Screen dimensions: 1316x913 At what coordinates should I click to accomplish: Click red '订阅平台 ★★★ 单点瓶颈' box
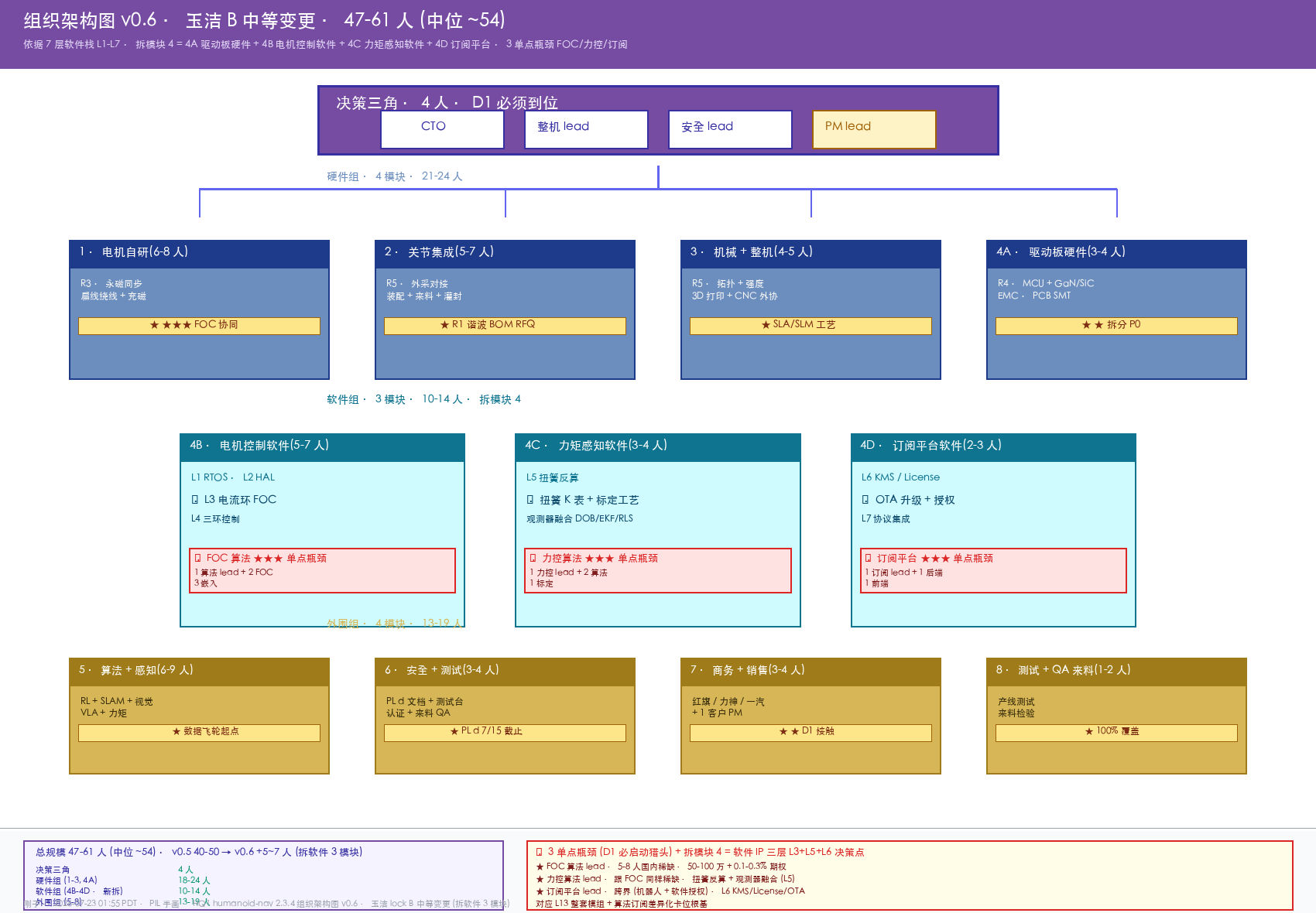pos(993,571)
